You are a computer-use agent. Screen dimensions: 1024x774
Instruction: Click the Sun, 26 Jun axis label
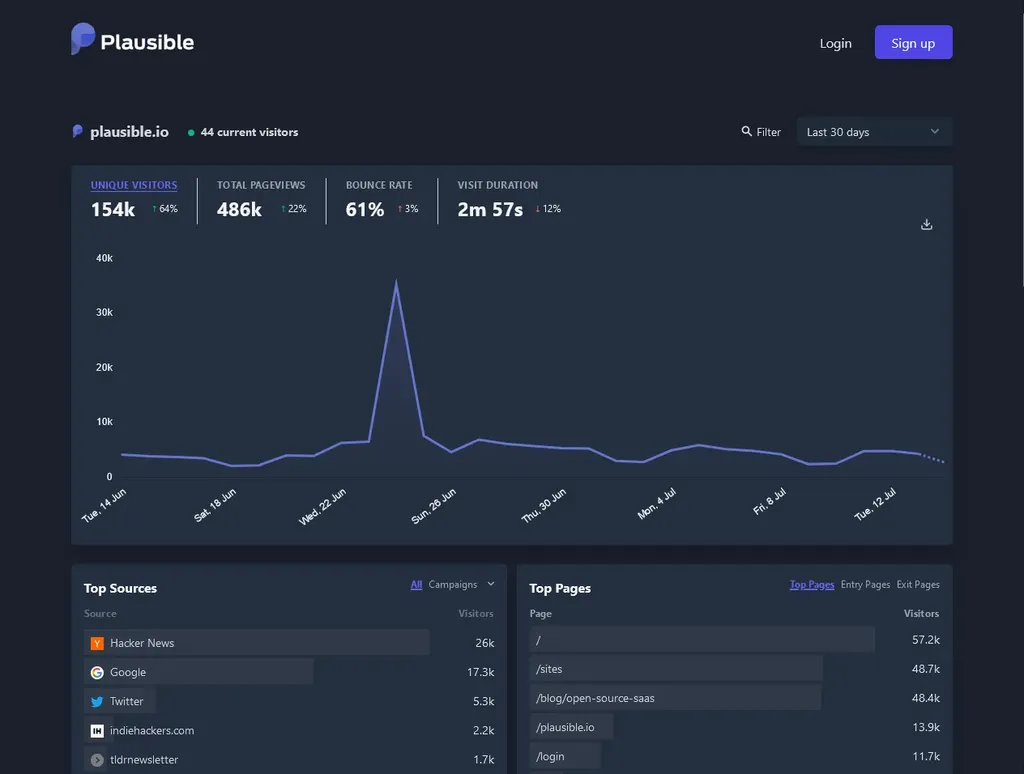point(433,506)
